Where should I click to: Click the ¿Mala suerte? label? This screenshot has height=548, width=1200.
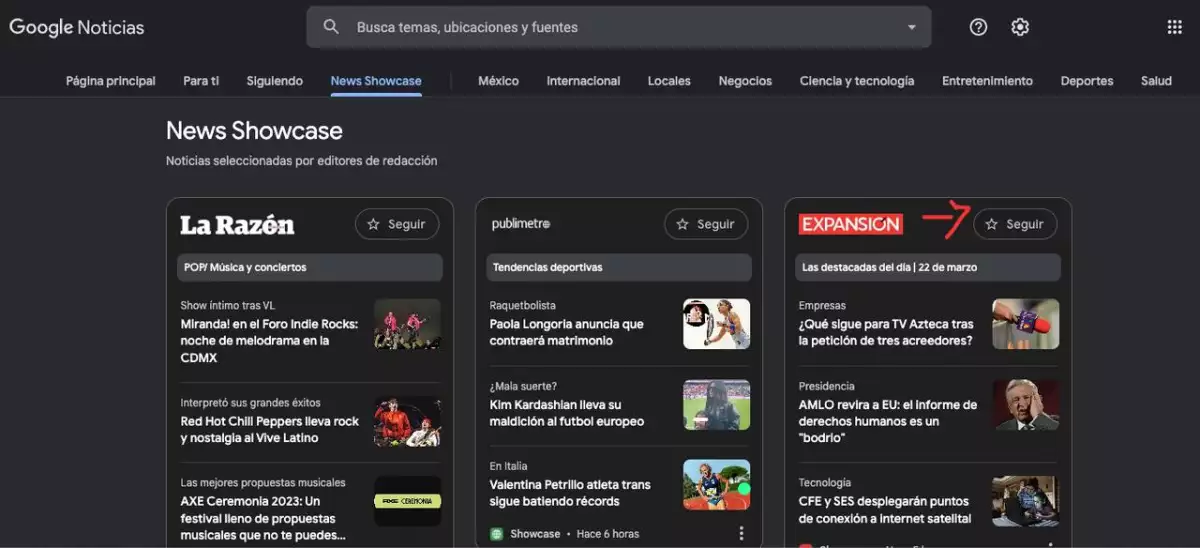pyautogui.click(x=523, y=386)
